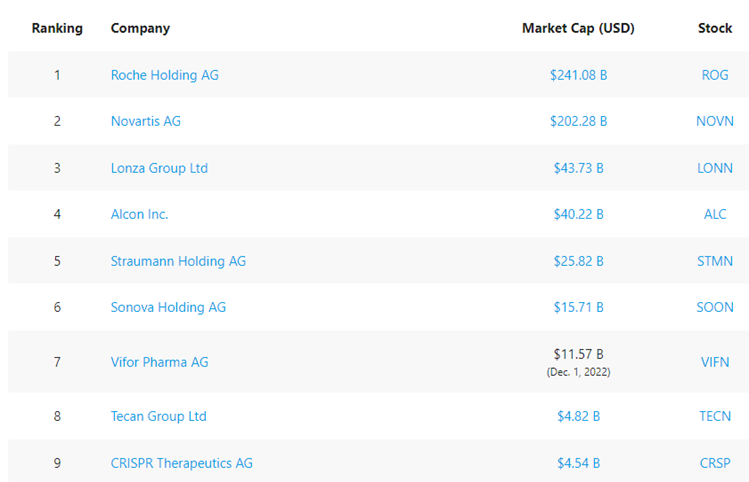Click Roche's $241.08 B market cap
Image resolution: width=749 pixels, height=482 pixels.
[578, 75]
